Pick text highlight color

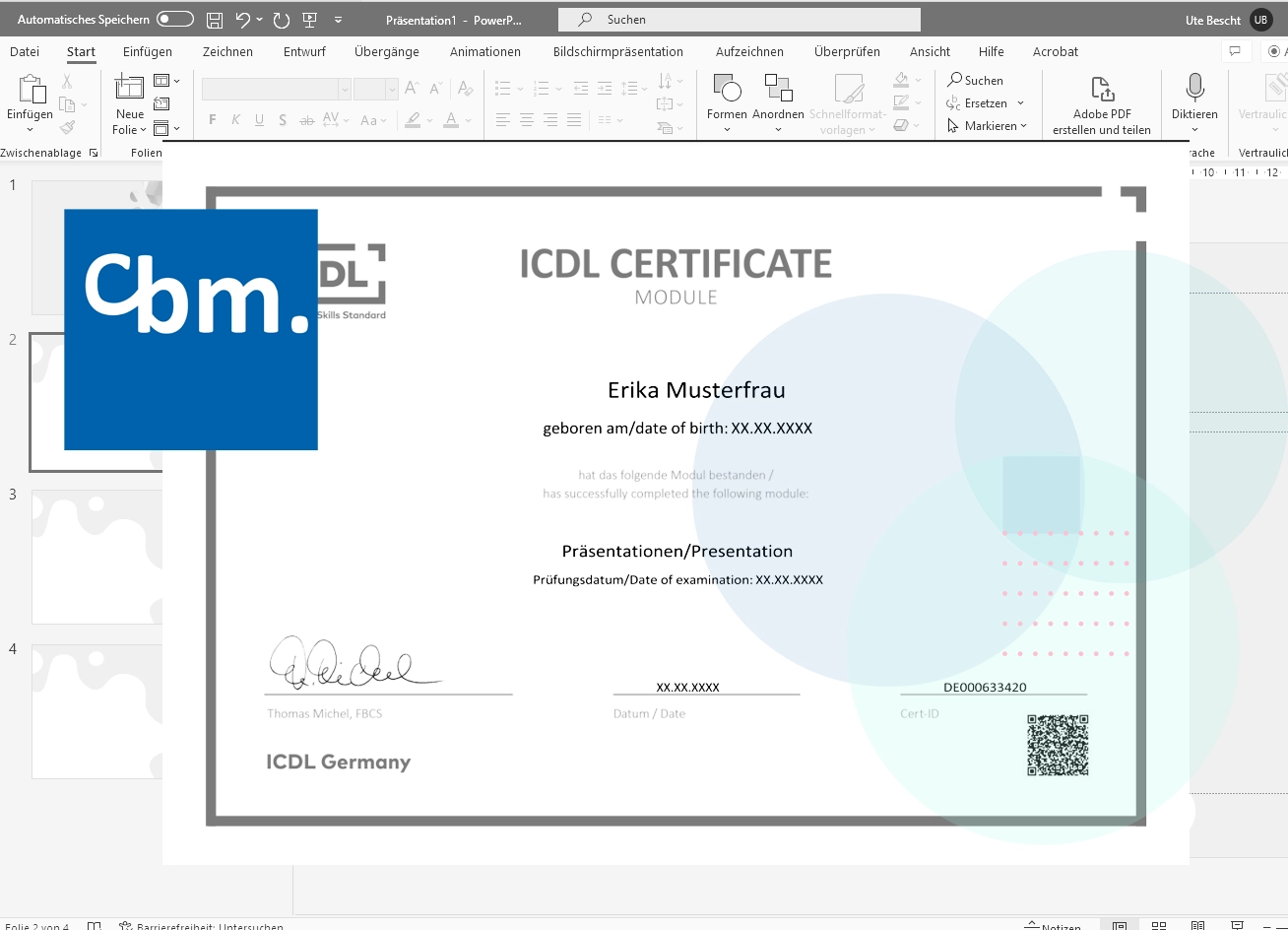(x=413, y=120)
